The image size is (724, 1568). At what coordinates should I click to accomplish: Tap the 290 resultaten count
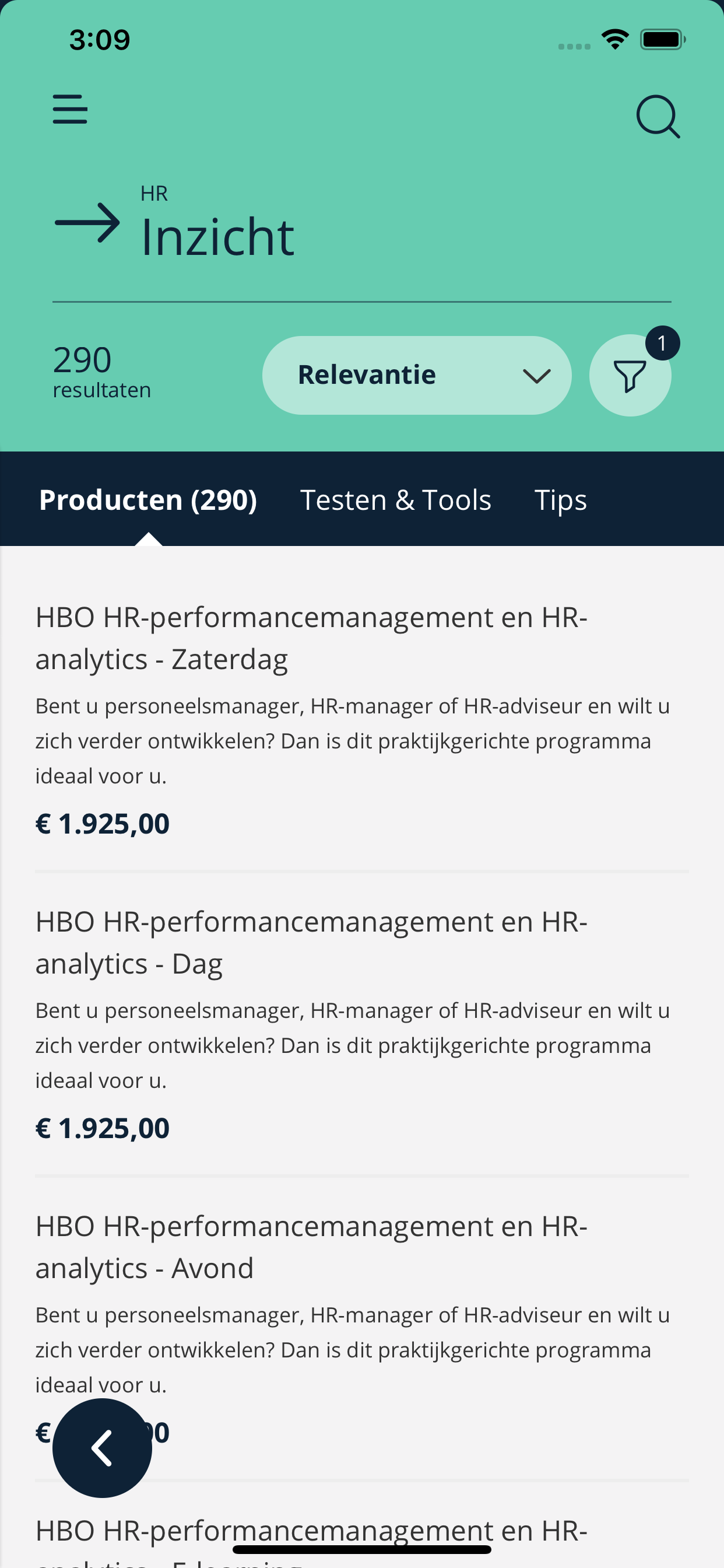coord(101,370)
